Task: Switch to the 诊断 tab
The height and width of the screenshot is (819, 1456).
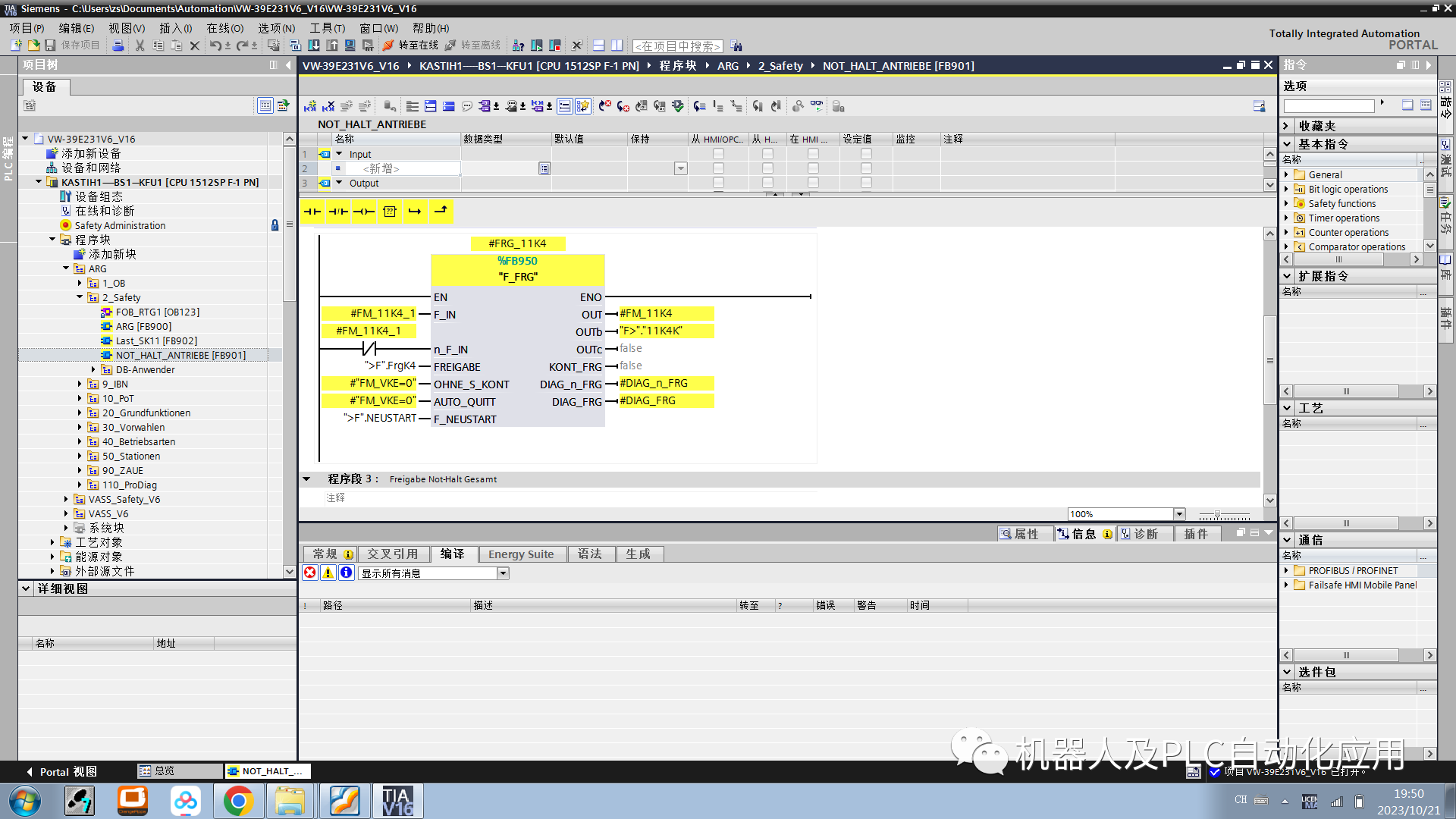Action: [x=1145, y=534]
